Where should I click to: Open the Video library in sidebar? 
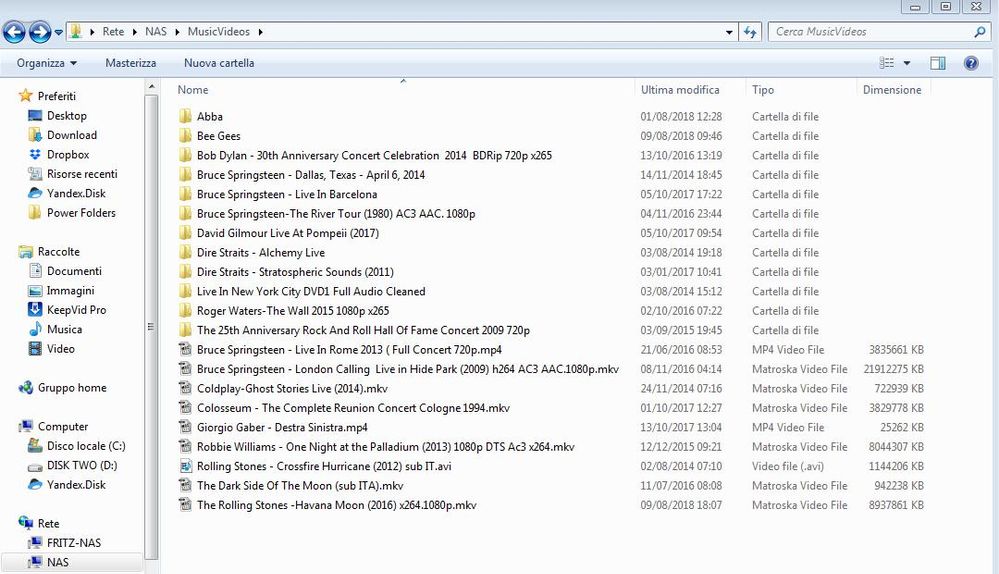pos(61,349)
